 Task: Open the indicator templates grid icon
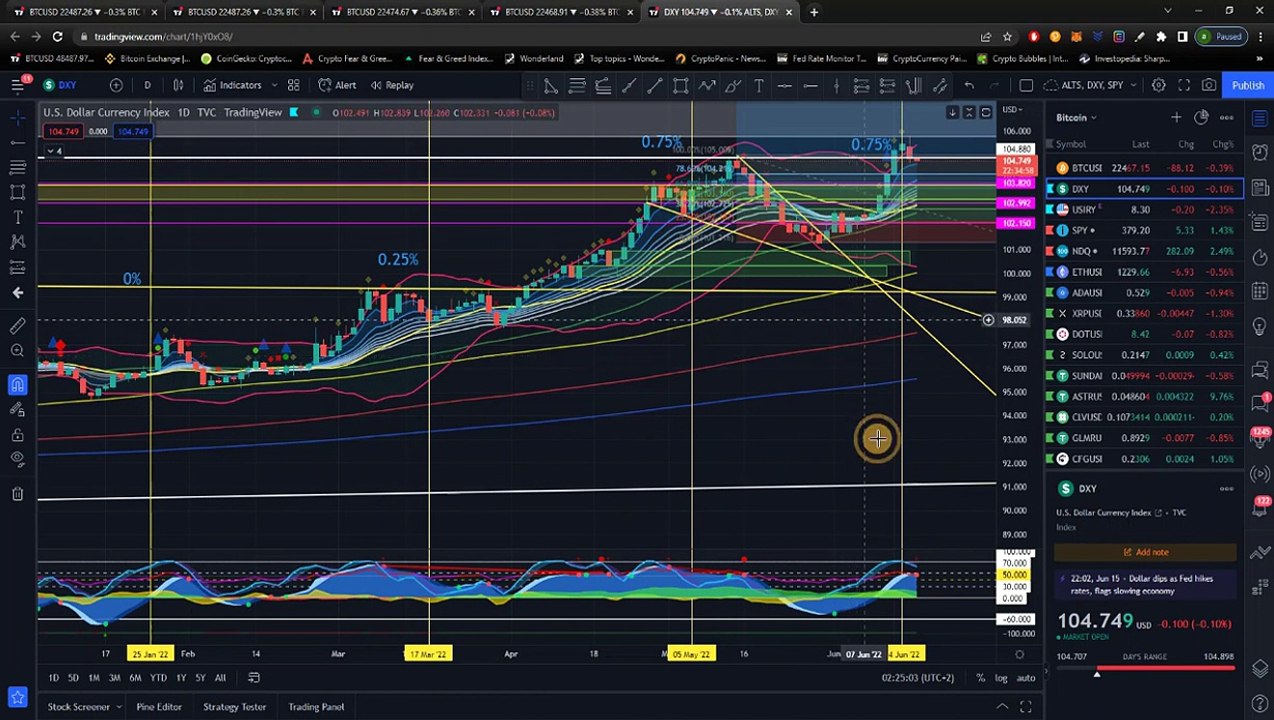pyautogui.click(x=294, y=85)
